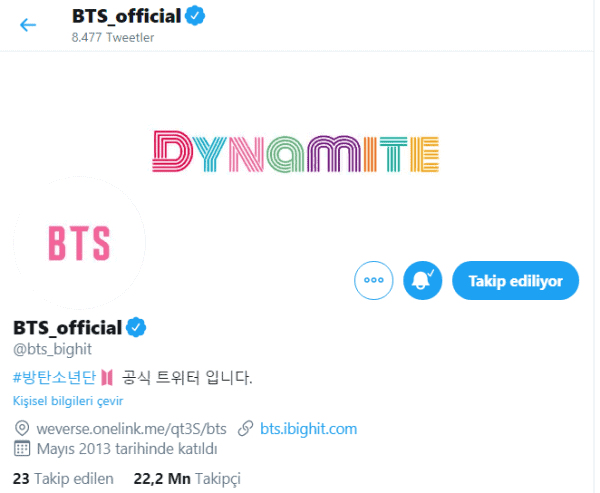
Task: Open the Dynamite banner image
Action: coord(297,150)
